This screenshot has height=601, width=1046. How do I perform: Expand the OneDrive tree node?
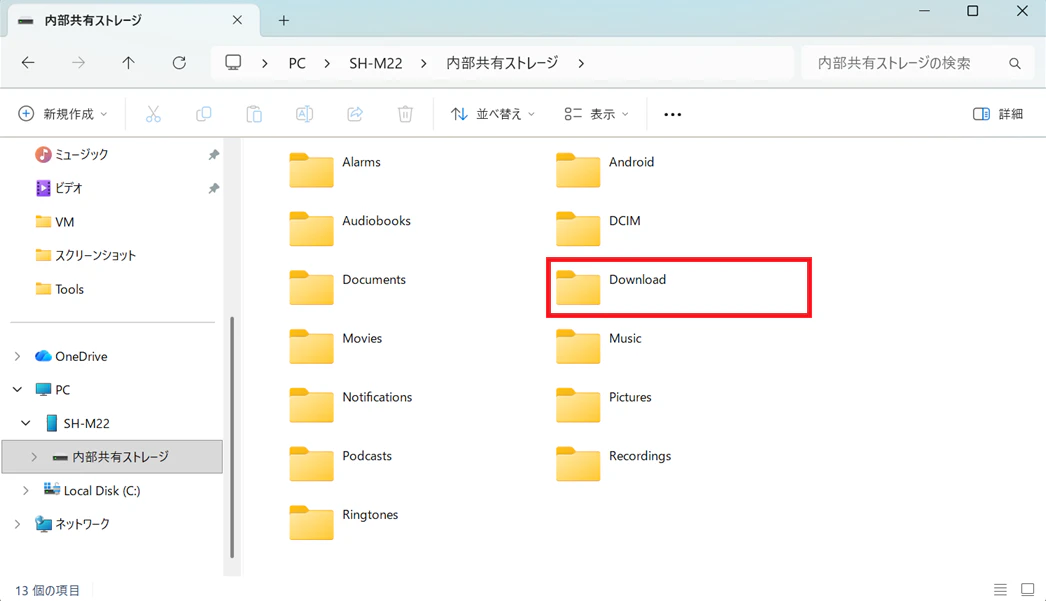point(17,356)
